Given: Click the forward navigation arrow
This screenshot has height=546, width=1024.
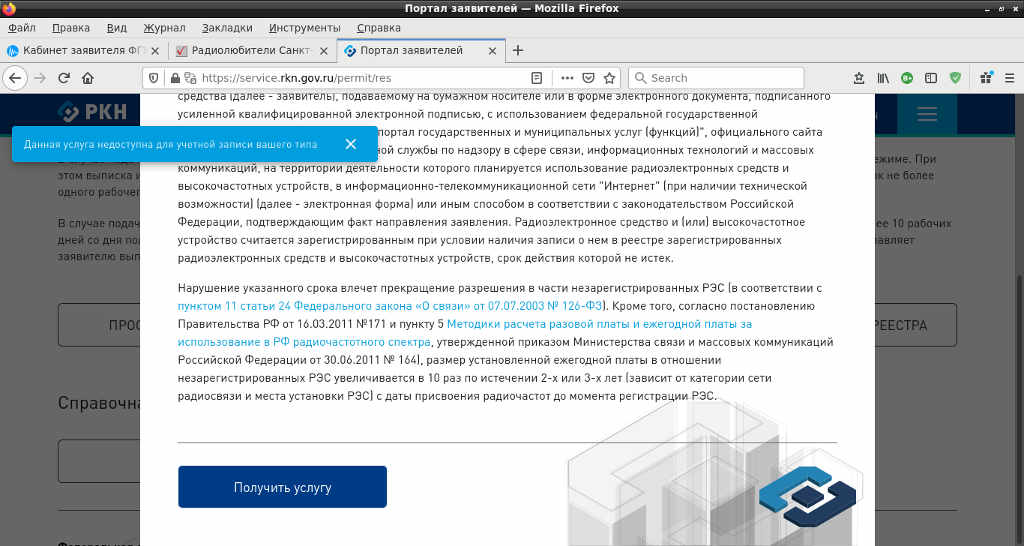Looking at the screenshot, I should [40, 78].
